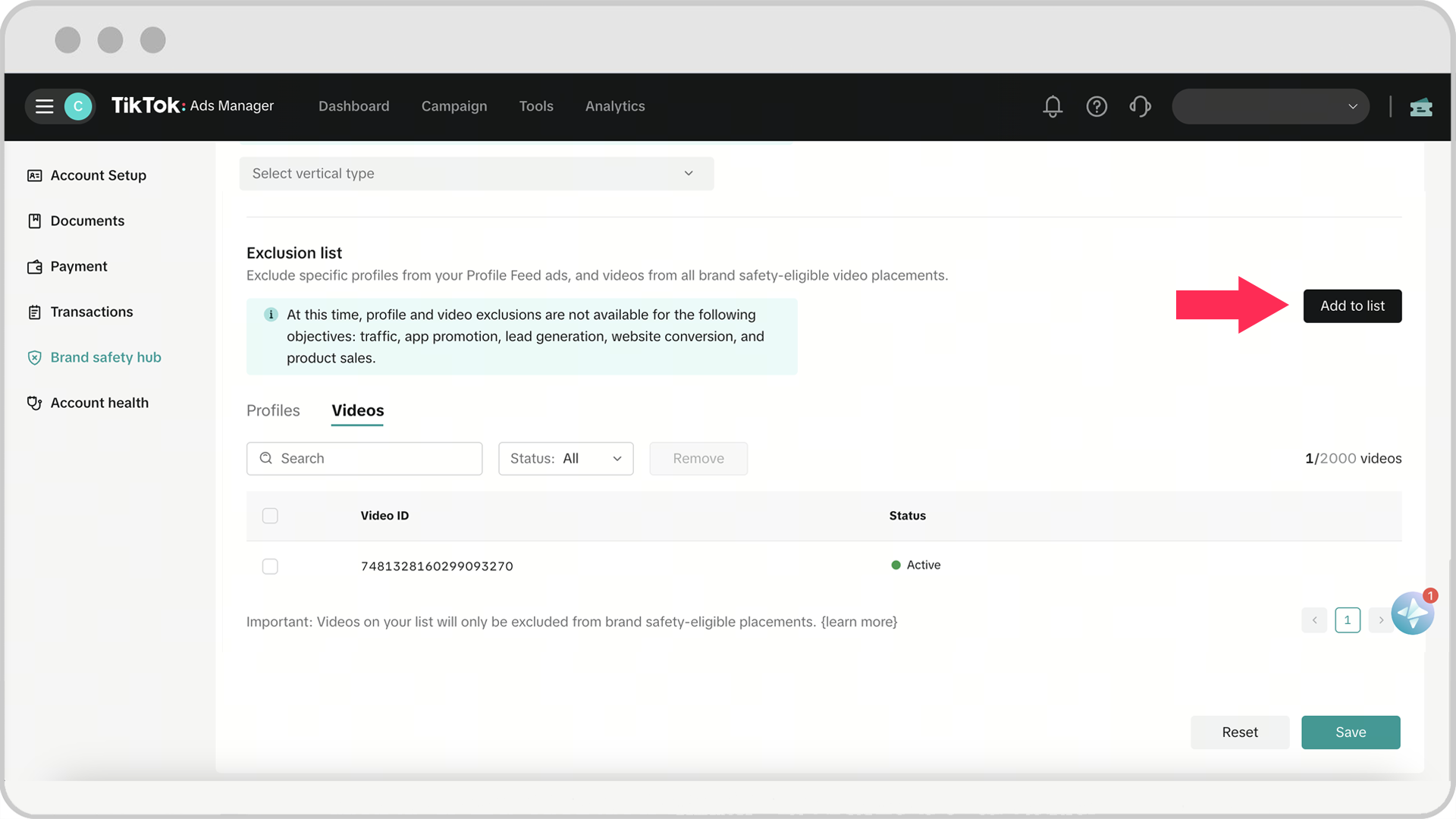Click the Transactions sidebar icon
Viewport: 1456px width, 819px height.
(34, 312)
